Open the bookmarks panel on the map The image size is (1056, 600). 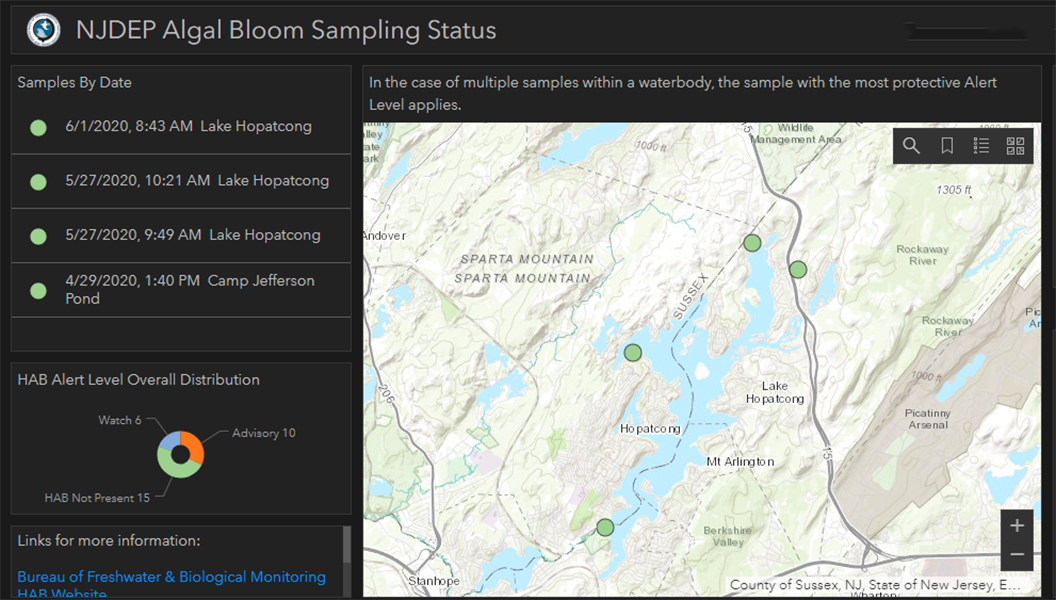coord(946,145)
